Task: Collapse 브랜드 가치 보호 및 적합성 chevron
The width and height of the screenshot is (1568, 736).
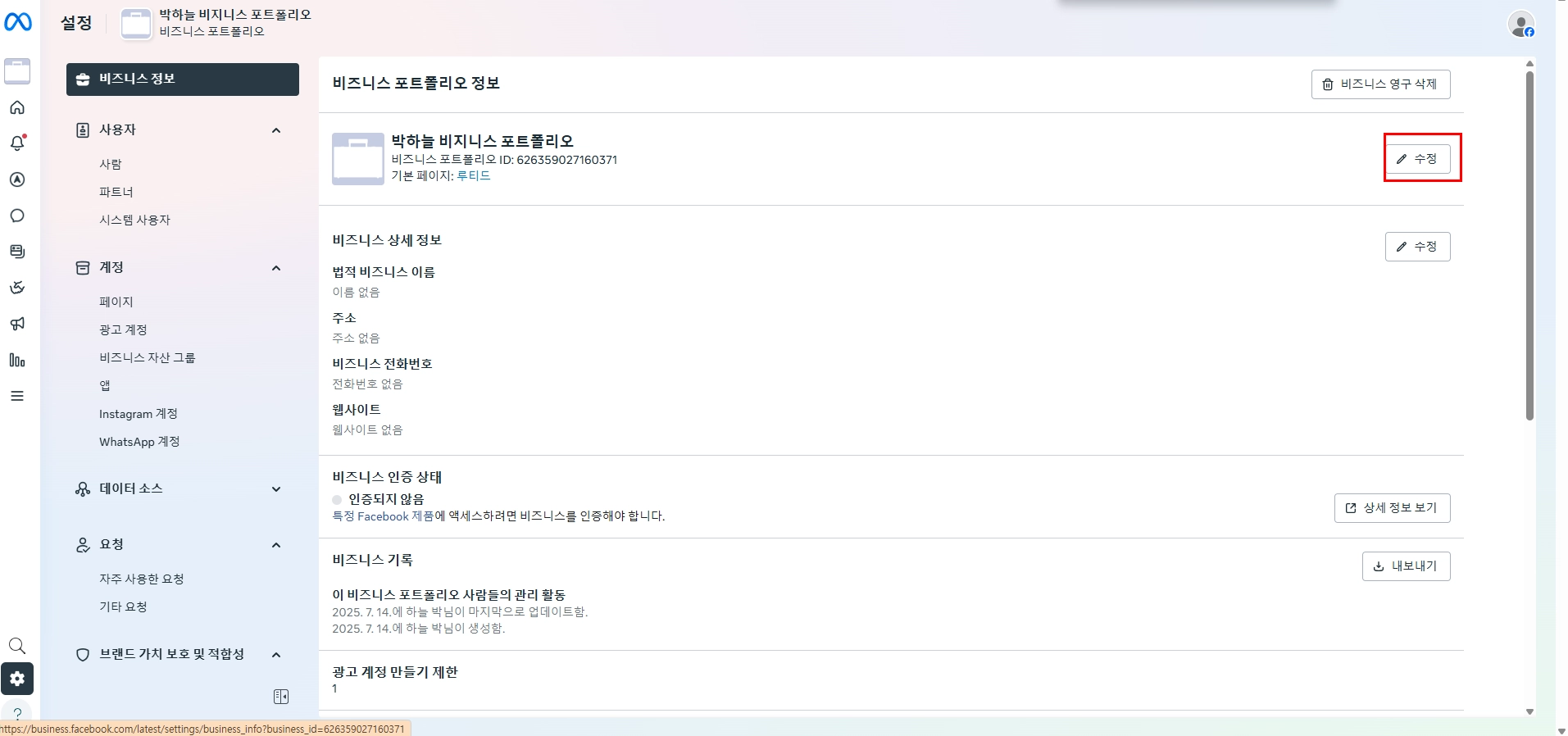Action: (276, 655)
